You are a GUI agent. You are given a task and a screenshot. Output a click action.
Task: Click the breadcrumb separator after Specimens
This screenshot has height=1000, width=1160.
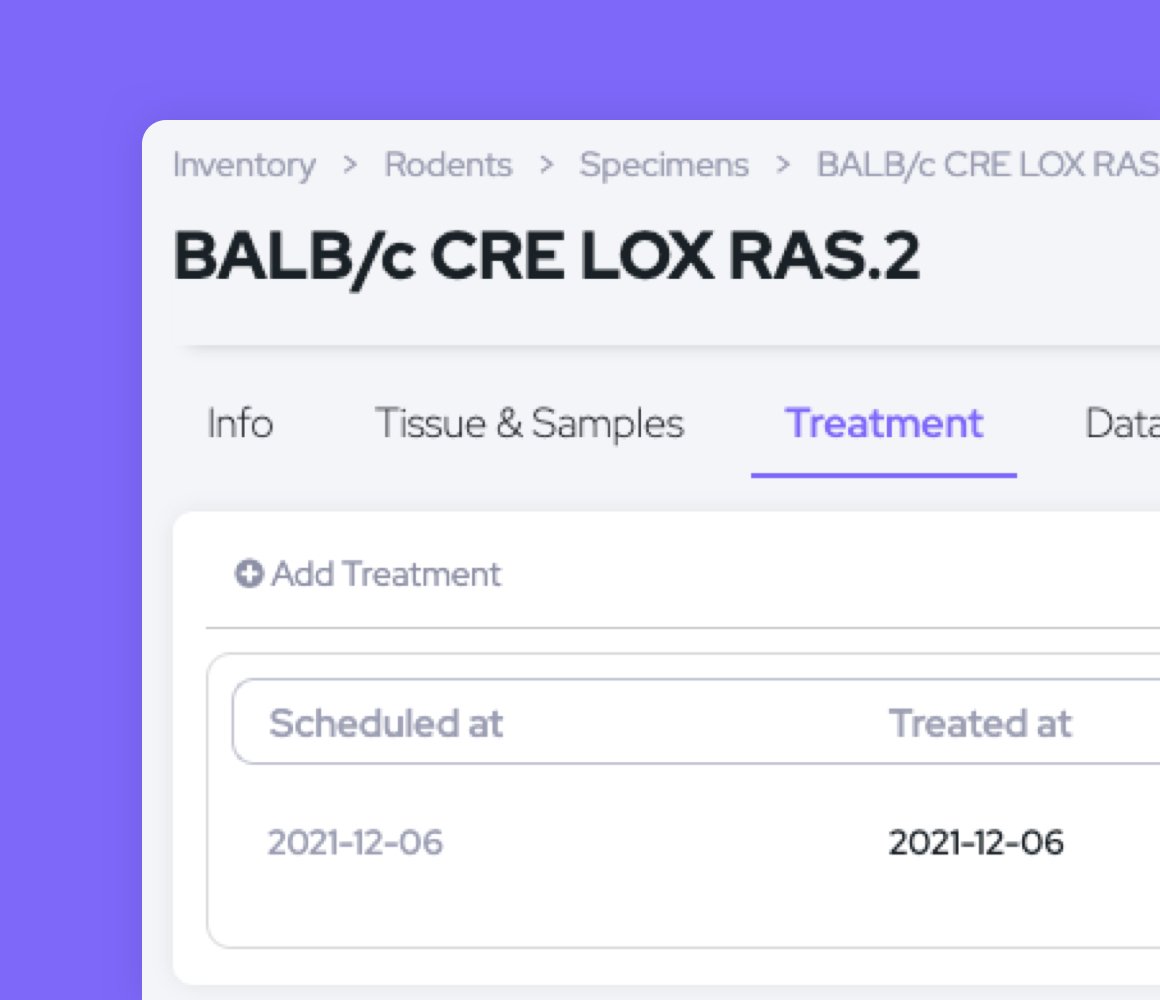(x=785, y=165)
